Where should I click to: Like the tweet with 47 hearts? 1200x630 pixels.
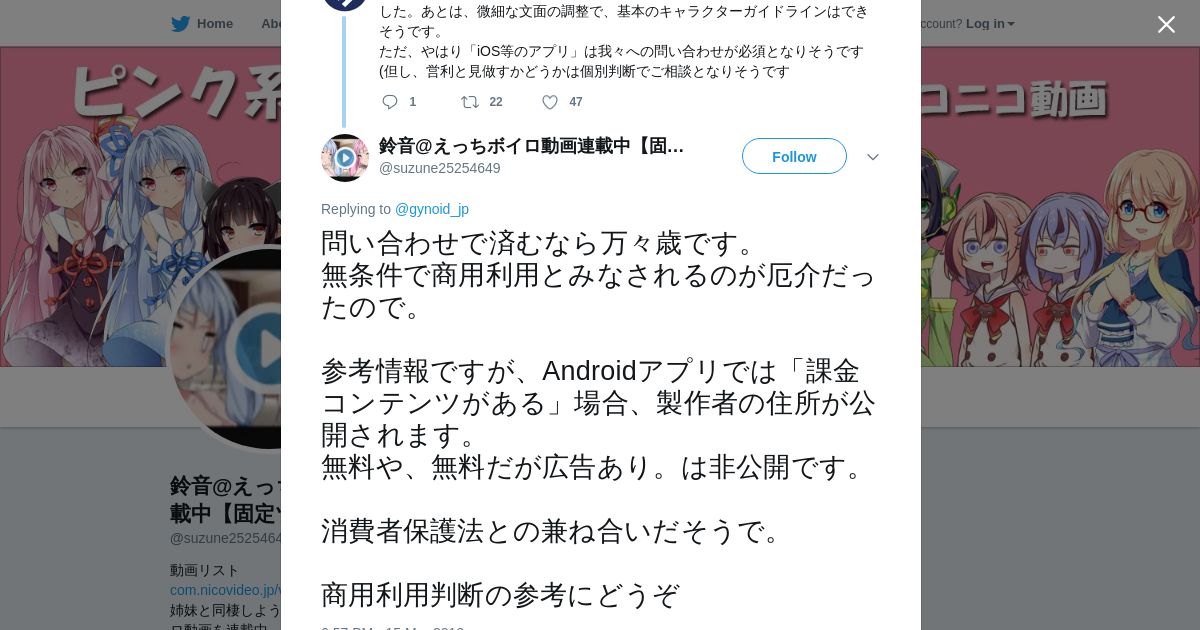click(x=550, y=102)
